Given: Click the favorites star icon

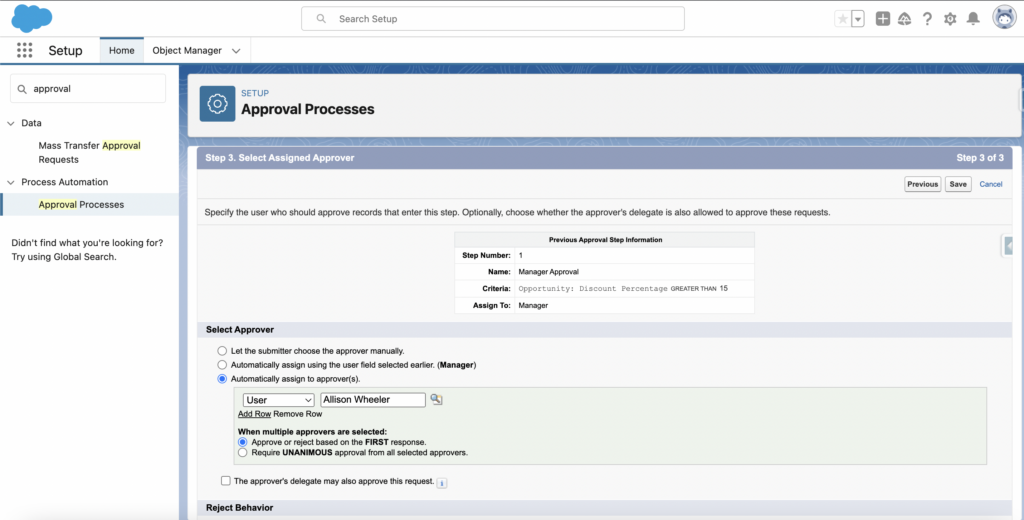Looking at the screenshot, I should point(843,19).
